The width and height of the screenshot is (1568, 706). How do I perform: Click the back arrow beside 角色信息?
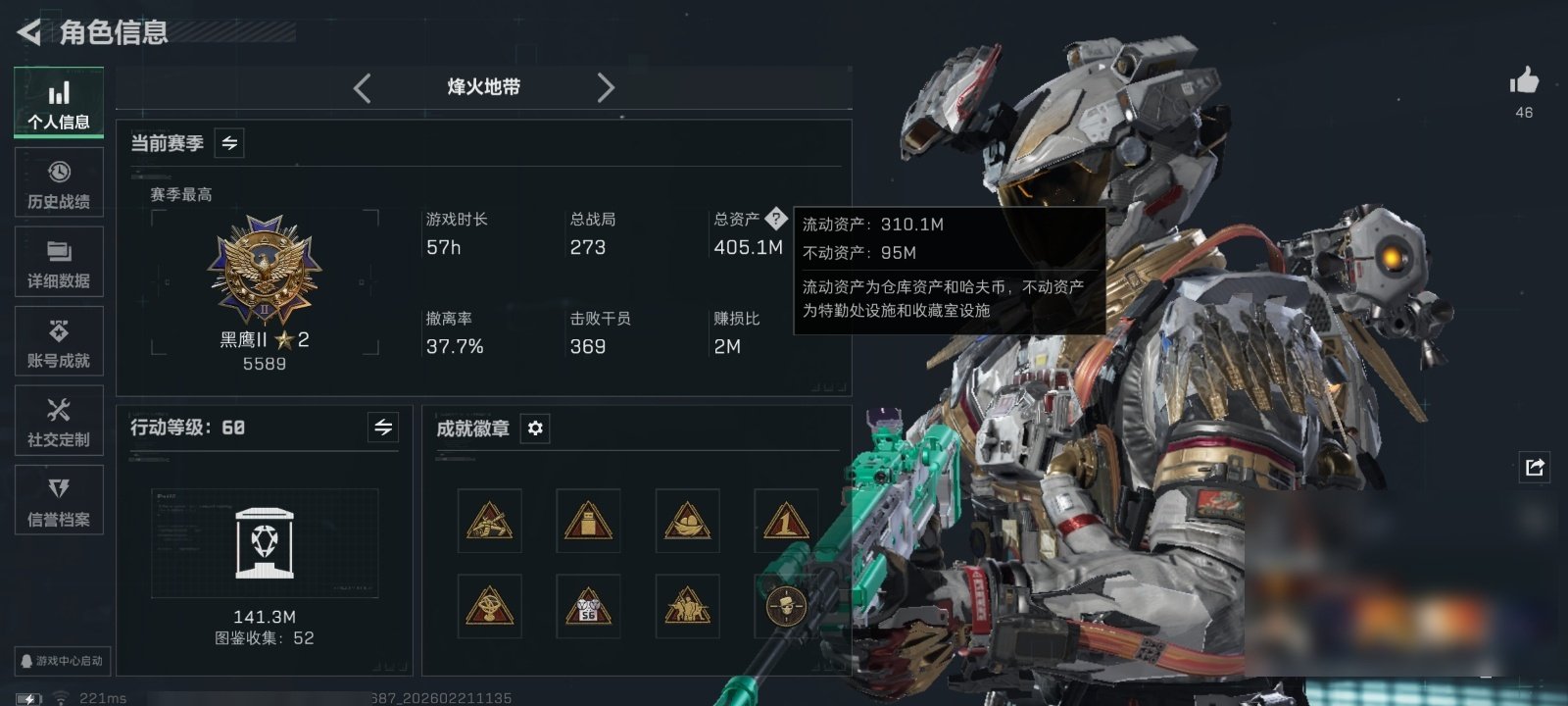coord(28,32)
